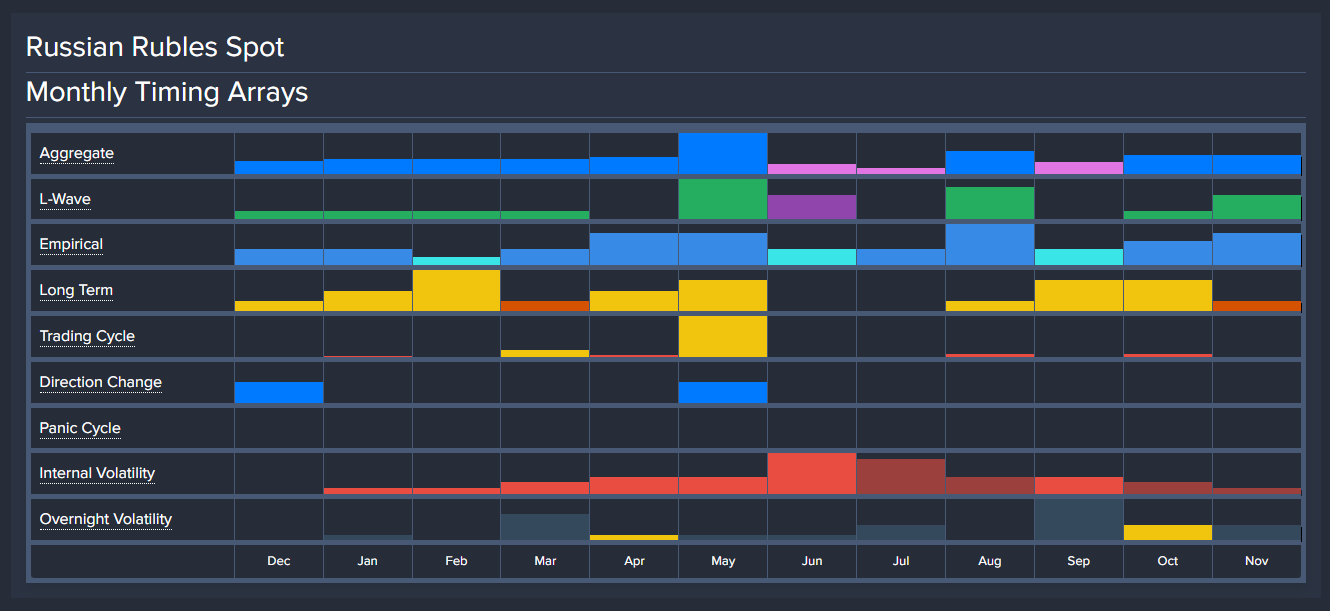1330x611 pixels.
Task: Click the yellow Overnight Volatility bar in October
Action: (x=1167, y=532)
